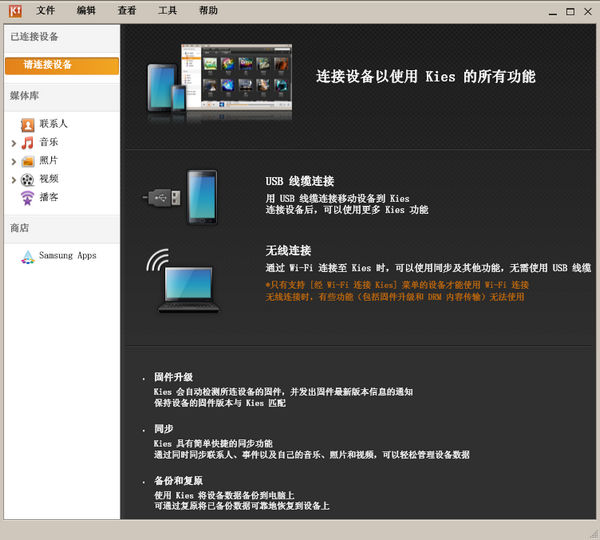Click the Wi-Fi laptop illustration
This screenshot has width=600, height=540.
pos(183,281)
